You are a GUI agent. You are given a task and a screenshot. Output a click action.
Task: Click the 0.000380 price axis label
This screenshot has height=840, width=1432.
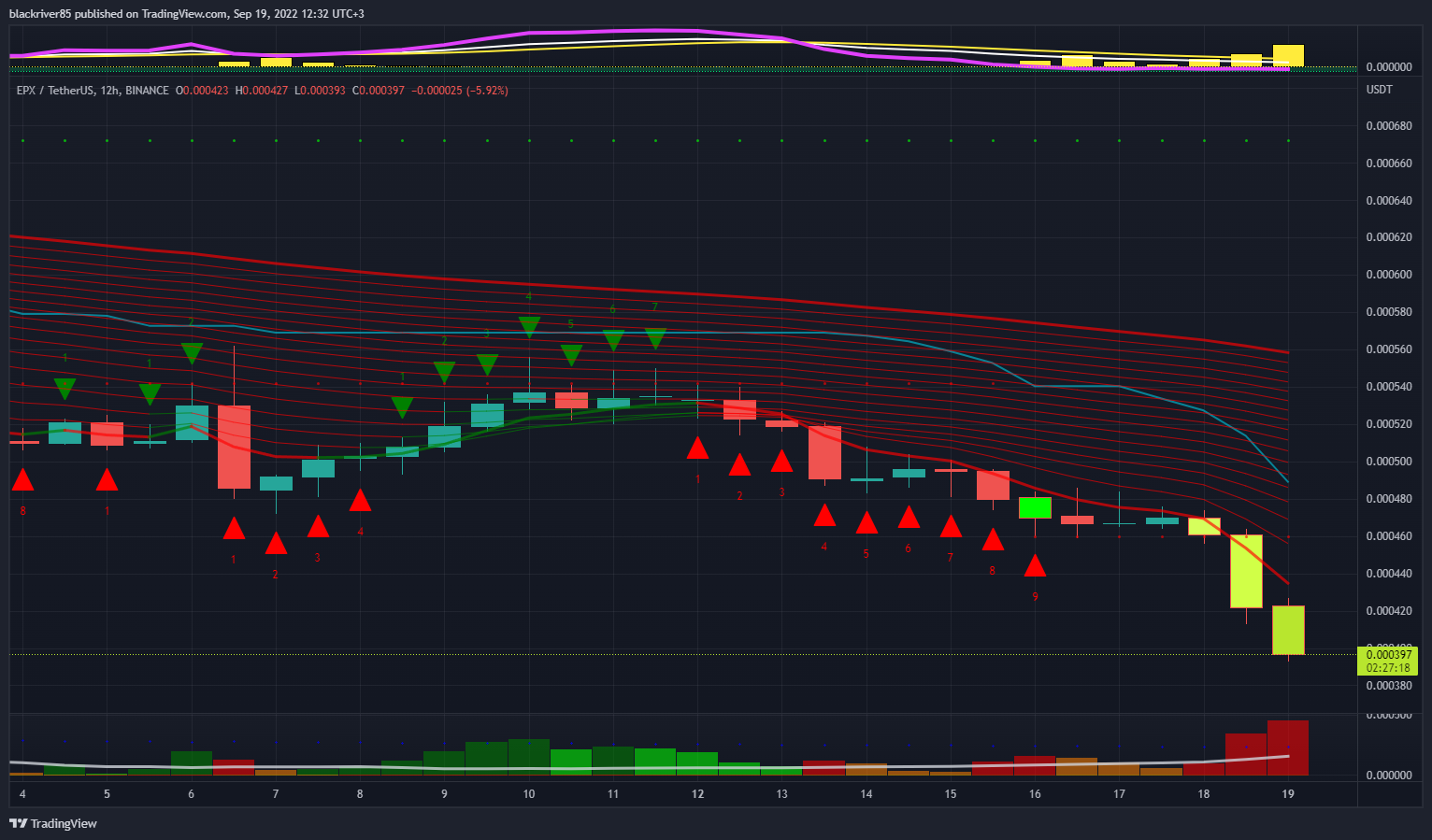[x=1389, y=686]
